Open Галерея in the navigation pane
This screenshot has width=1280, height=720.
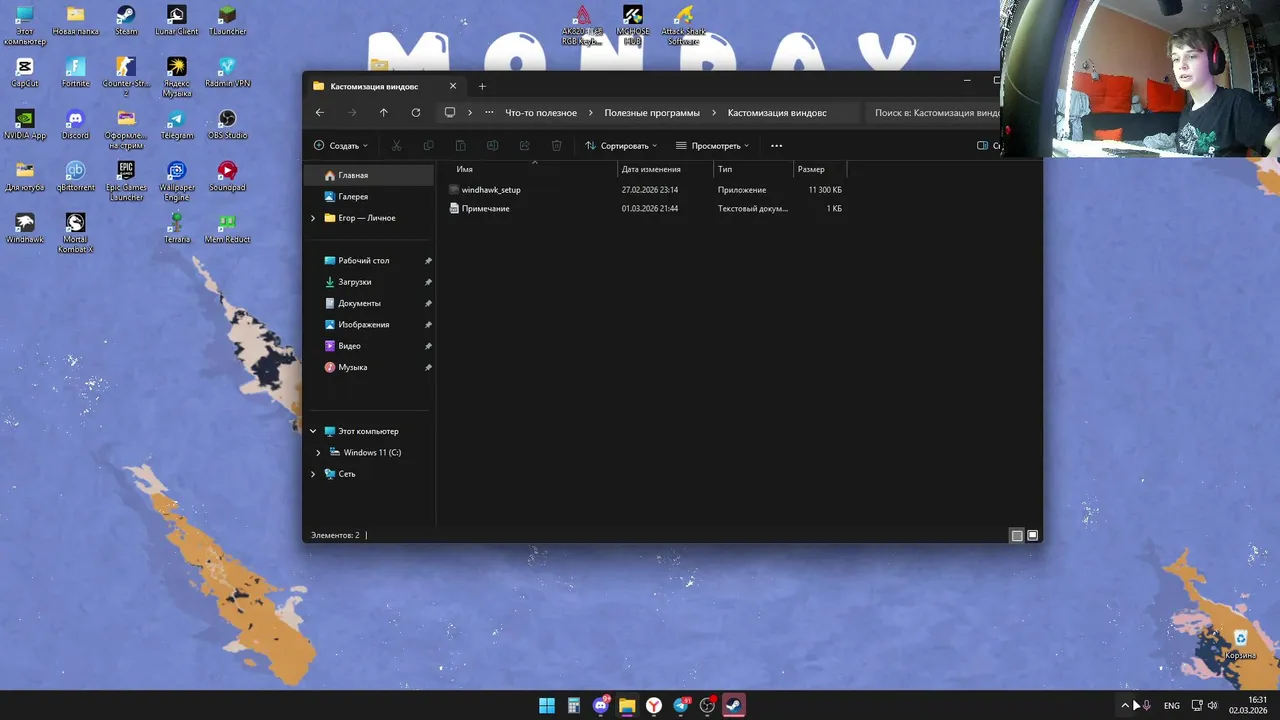[370, 197]
